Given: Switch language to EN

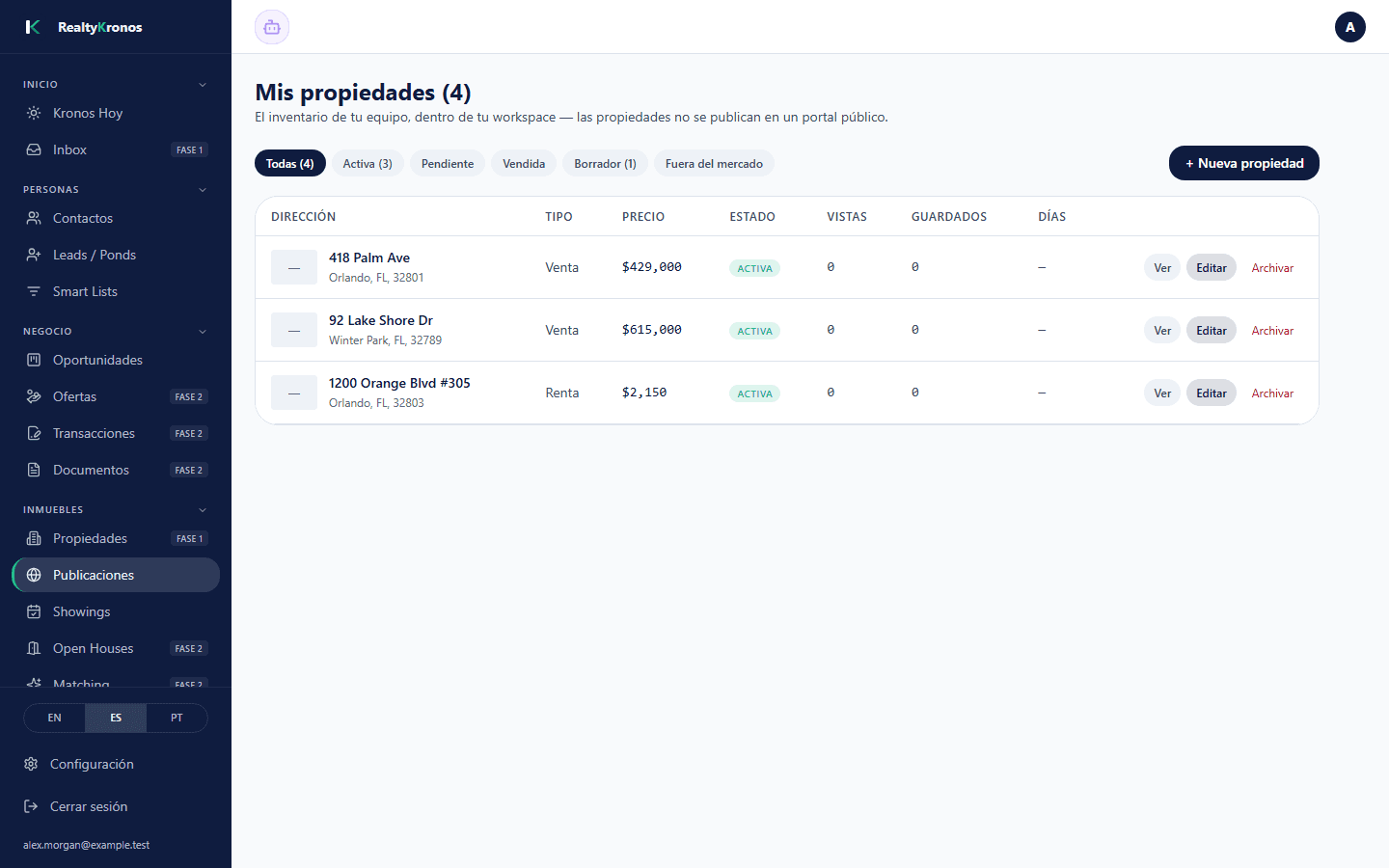Looking at the screenshot, I should [x=54, y=718].
